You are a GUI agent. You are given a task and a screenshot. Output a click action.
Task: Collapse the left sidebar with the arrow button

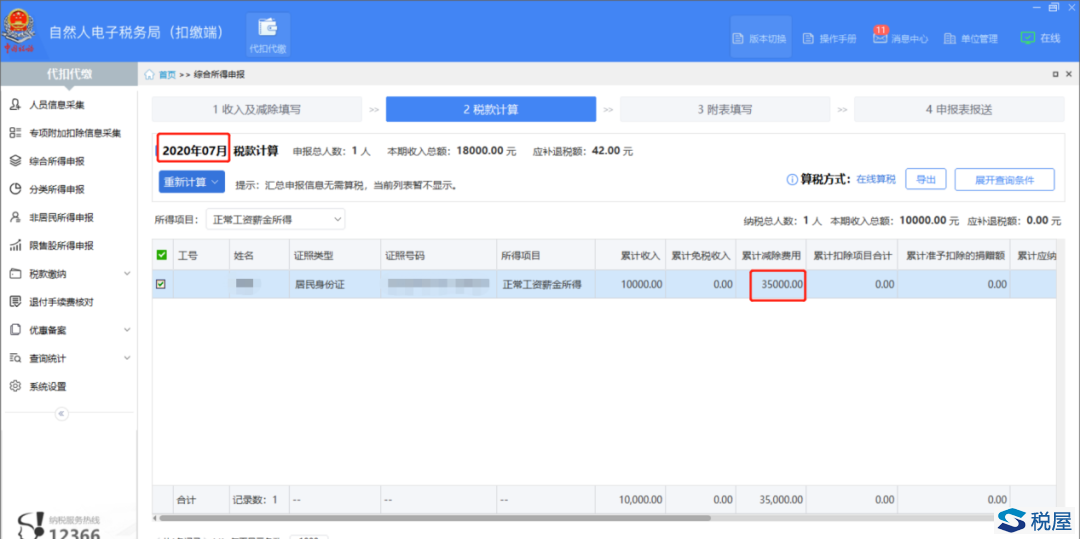tap(60, 413)
